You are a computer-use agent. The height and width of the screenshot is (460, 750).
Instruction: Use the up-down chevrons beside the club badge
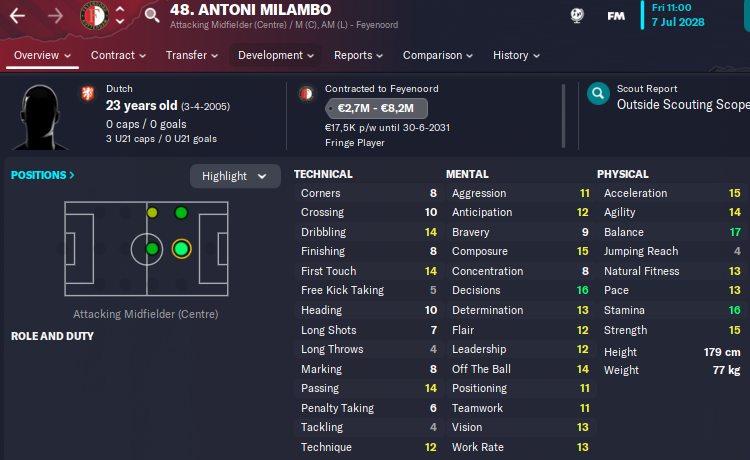coord(120,15)
